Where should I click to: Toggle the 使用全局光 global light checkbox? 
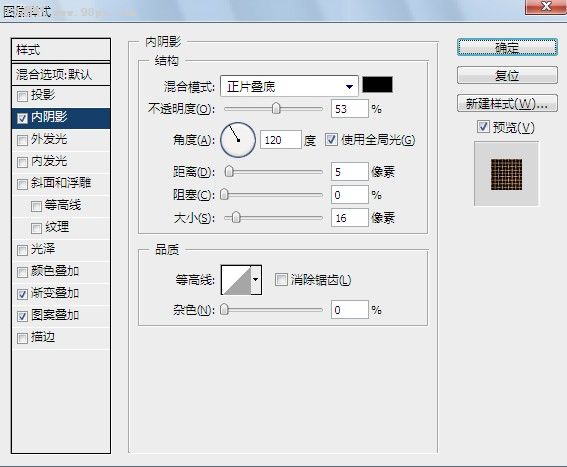pyautogui.click(x=331, y=140)
